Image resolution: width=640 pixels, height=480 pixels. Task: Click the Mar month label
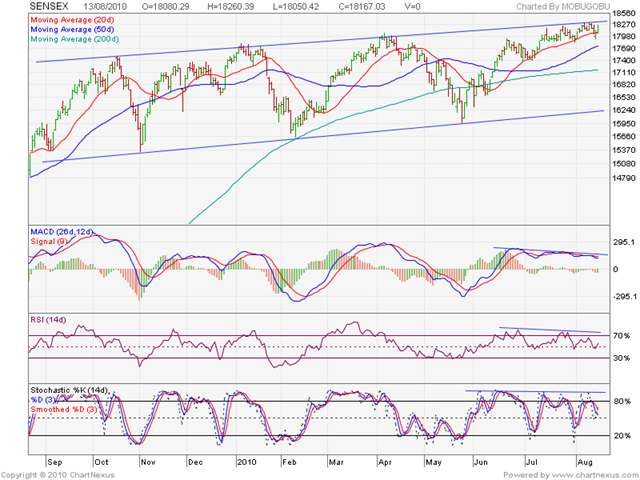[336, 462]
